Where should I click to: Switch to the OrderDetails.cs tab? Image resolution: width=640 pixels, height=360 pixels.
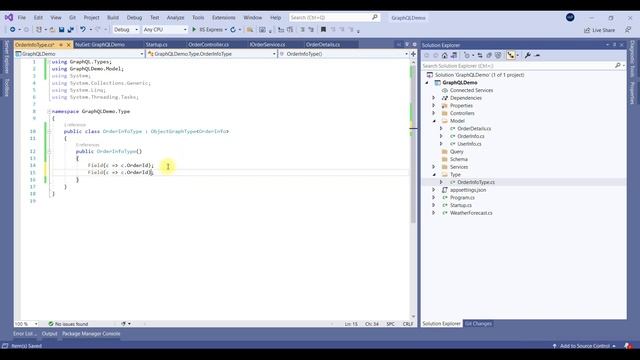click(322, 44)
